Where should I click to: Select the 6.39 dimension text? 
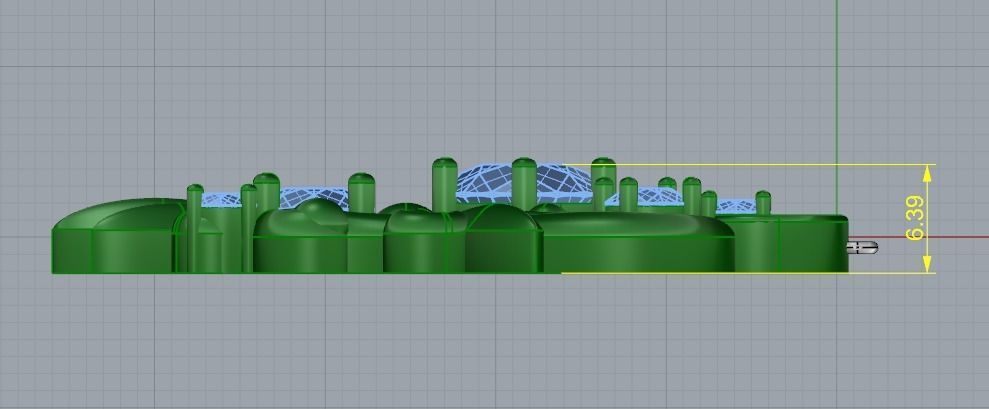coord(915,218)
